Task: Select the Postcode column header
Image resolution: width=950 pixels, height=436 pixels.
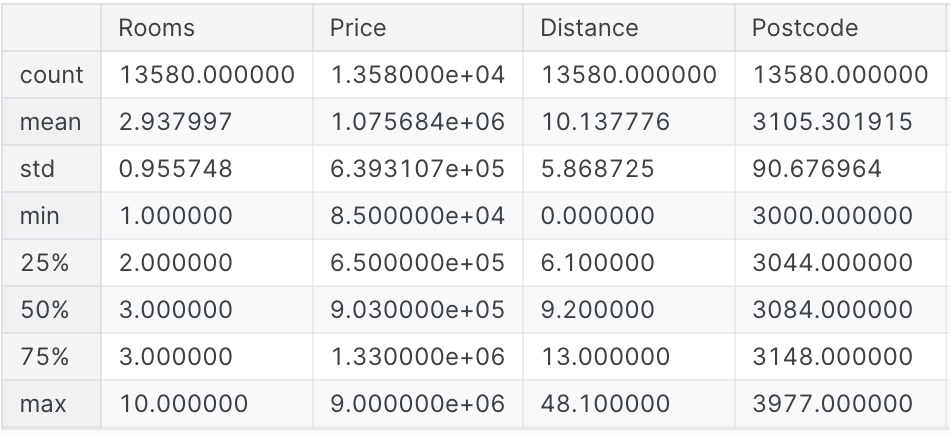Action: [804, 28]
